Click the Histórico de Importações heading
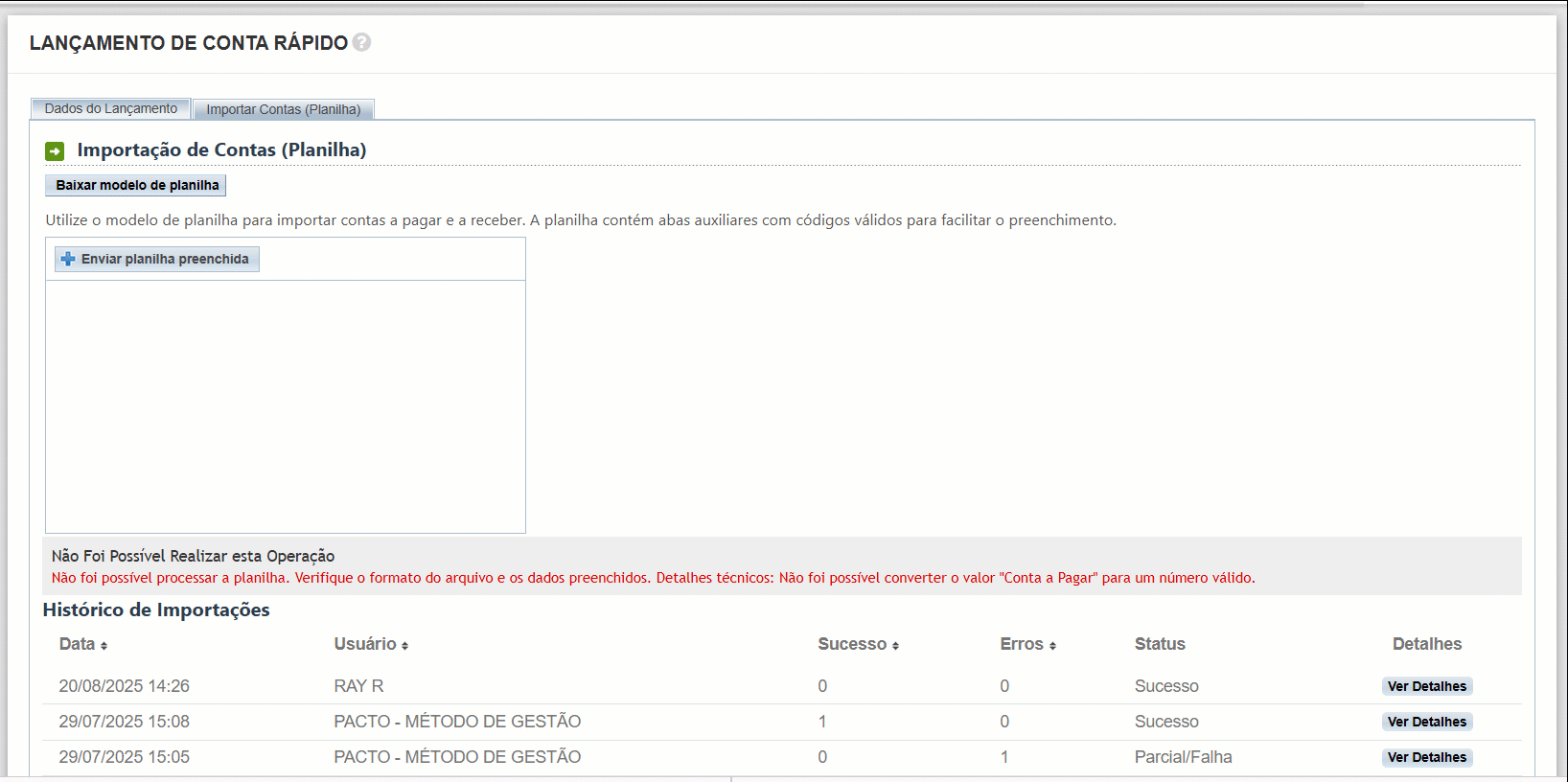Screen dimensions: 1568x782 (156, 610)
